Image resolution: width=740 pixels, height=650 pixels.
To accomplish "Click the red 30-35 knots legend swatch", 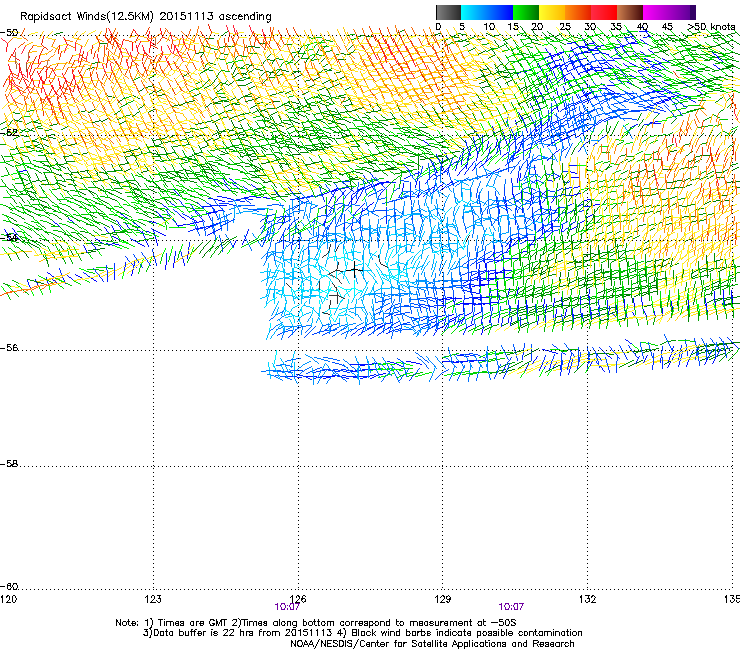I will point(604,12).
